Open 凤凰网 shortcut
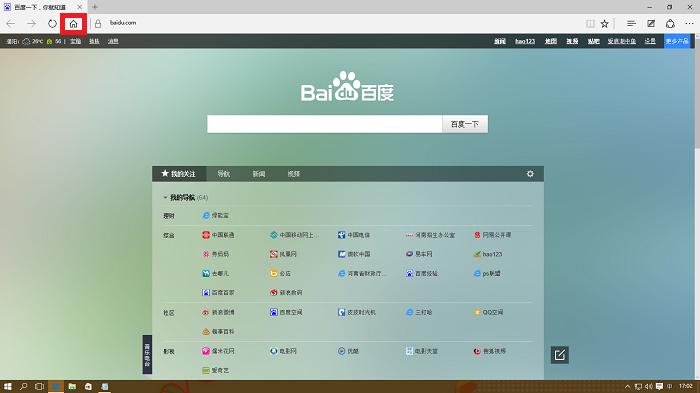700x393 pixels. point(283,254)
